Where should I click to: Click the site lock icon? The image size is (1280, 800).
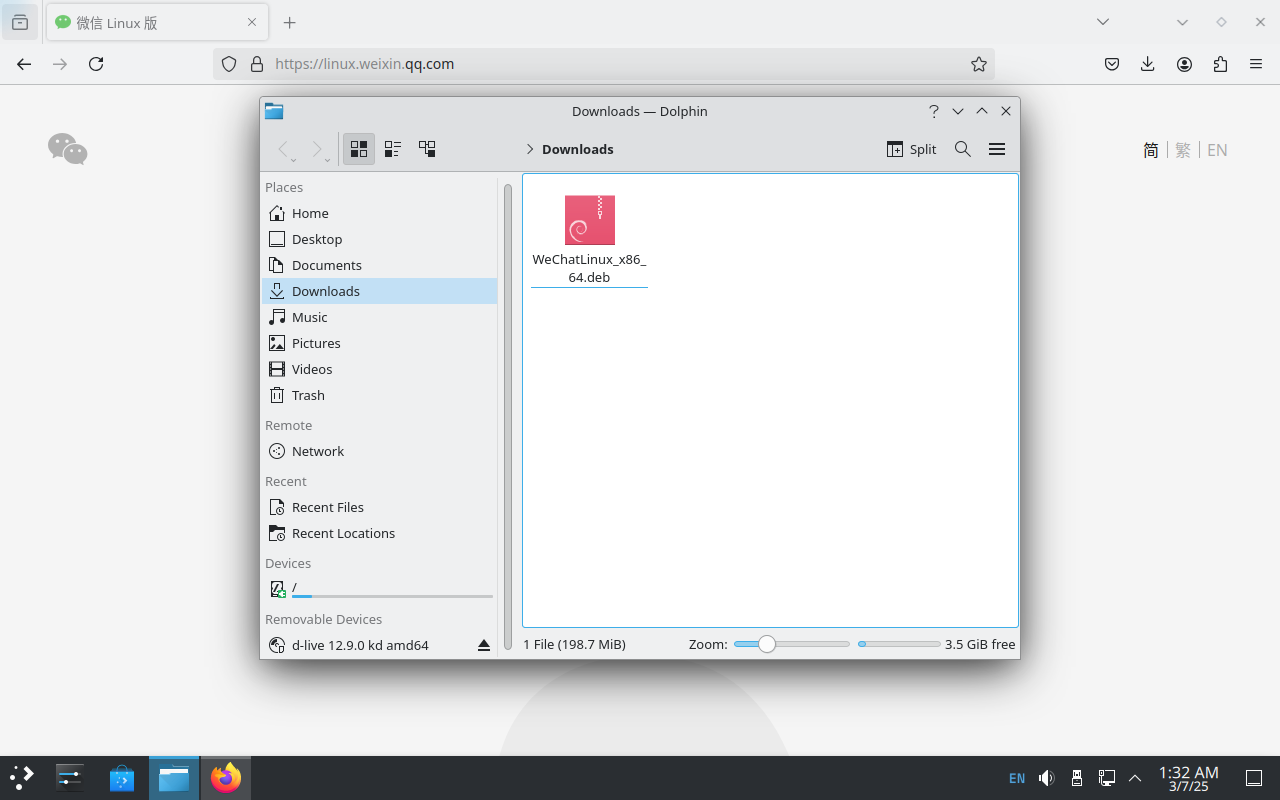click(257, 64)
